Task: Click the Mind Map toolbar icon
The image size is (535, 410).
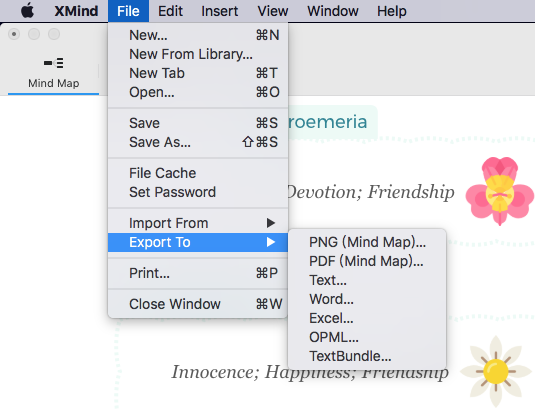Action: [x=54, y=63]
